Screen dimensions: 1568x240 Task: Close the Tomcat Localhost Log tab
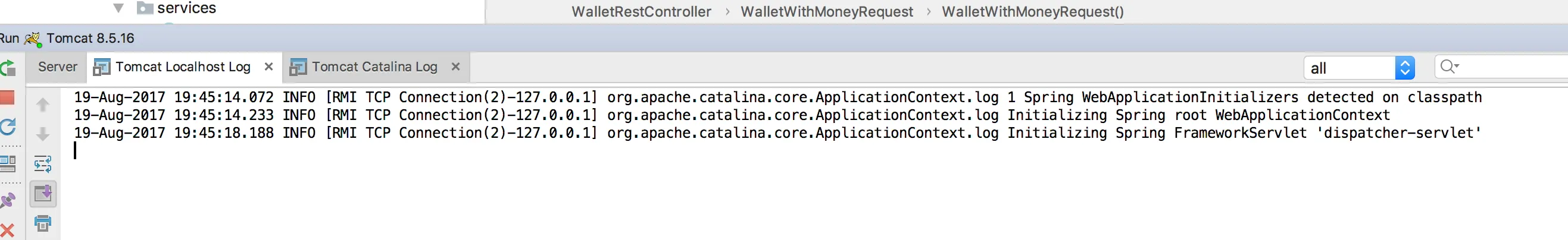268,67
